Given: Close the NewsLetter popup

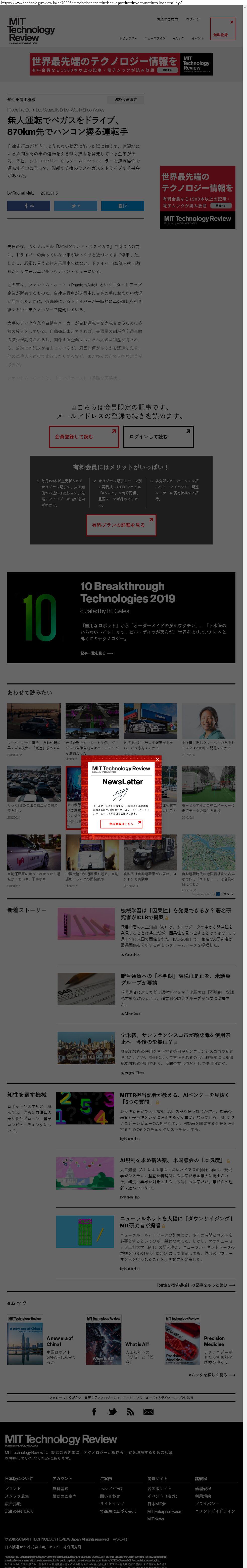Looking at the screenshot, I should (158, 759).
